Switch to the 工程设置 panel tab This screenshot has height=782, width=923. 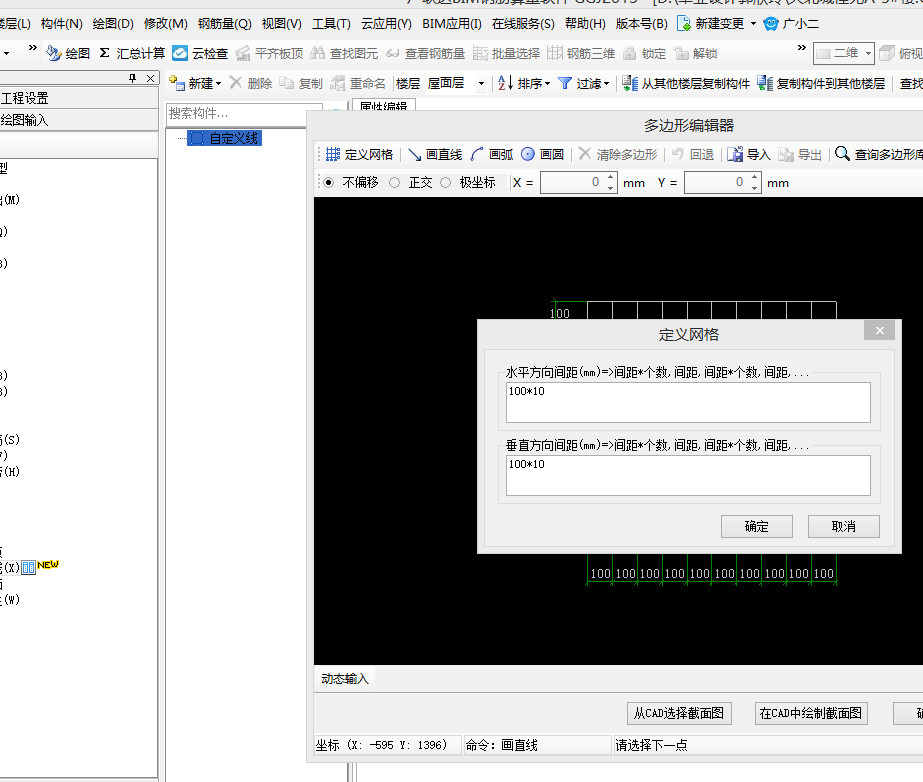point(26,98)
